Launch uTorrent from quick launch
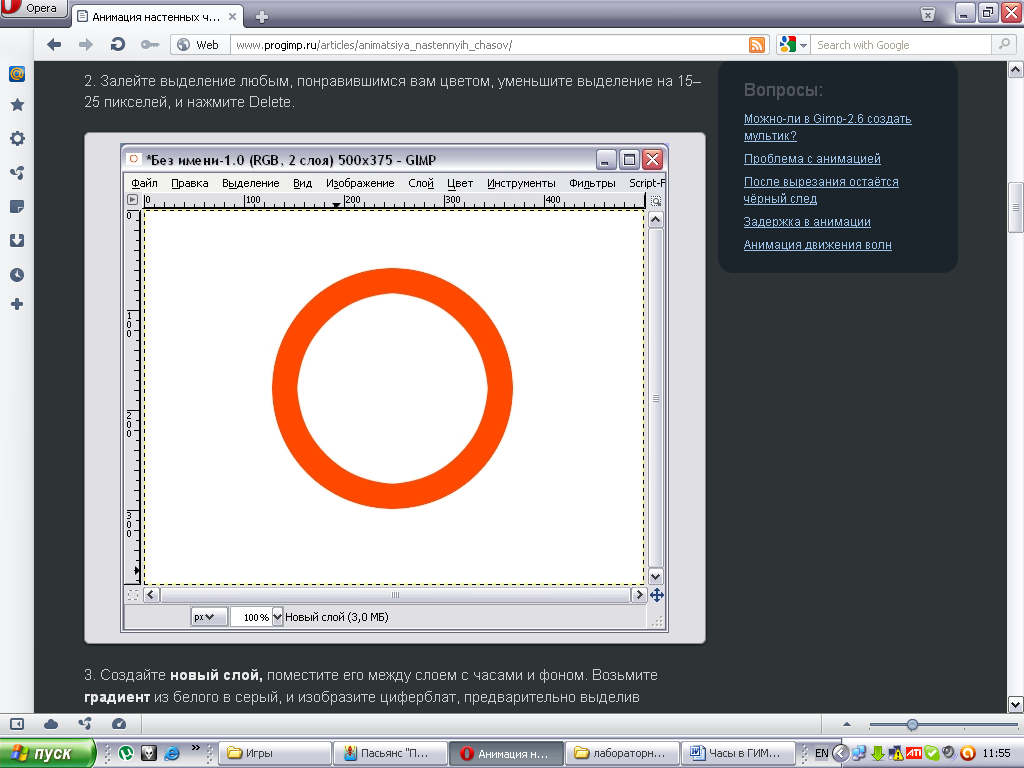Image resolution: width=1024 pixels, height=768 pixels. coord(126,753)
